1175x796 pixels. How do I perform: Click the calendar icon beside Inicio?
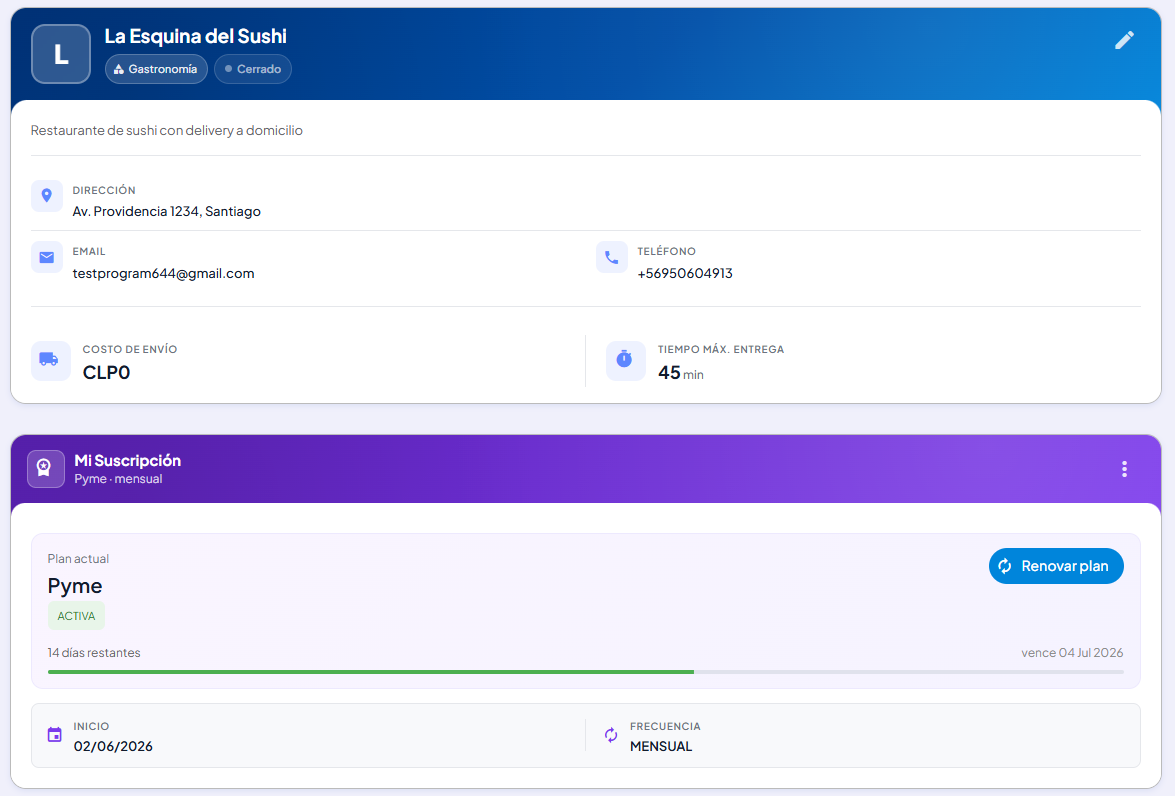55,735
